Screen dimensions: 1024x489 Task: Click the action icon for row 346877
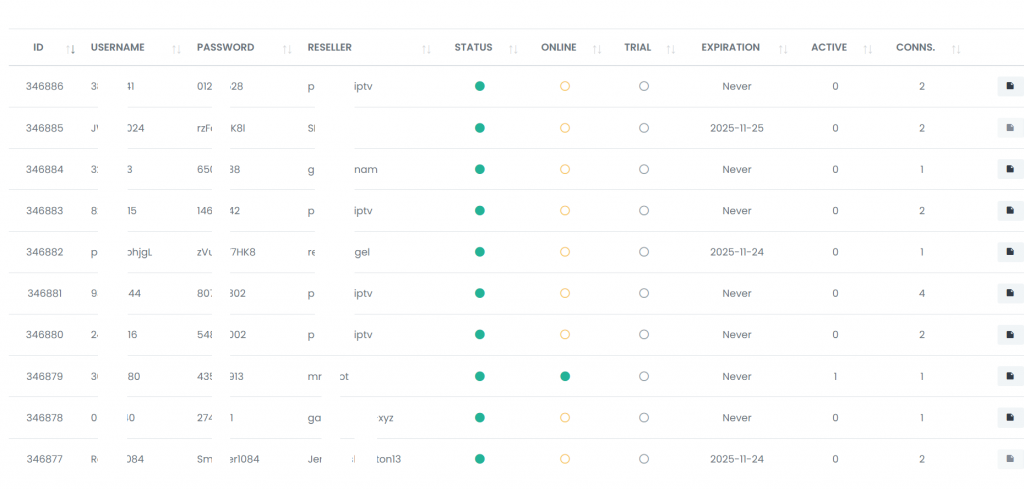tap(1010, 459)
